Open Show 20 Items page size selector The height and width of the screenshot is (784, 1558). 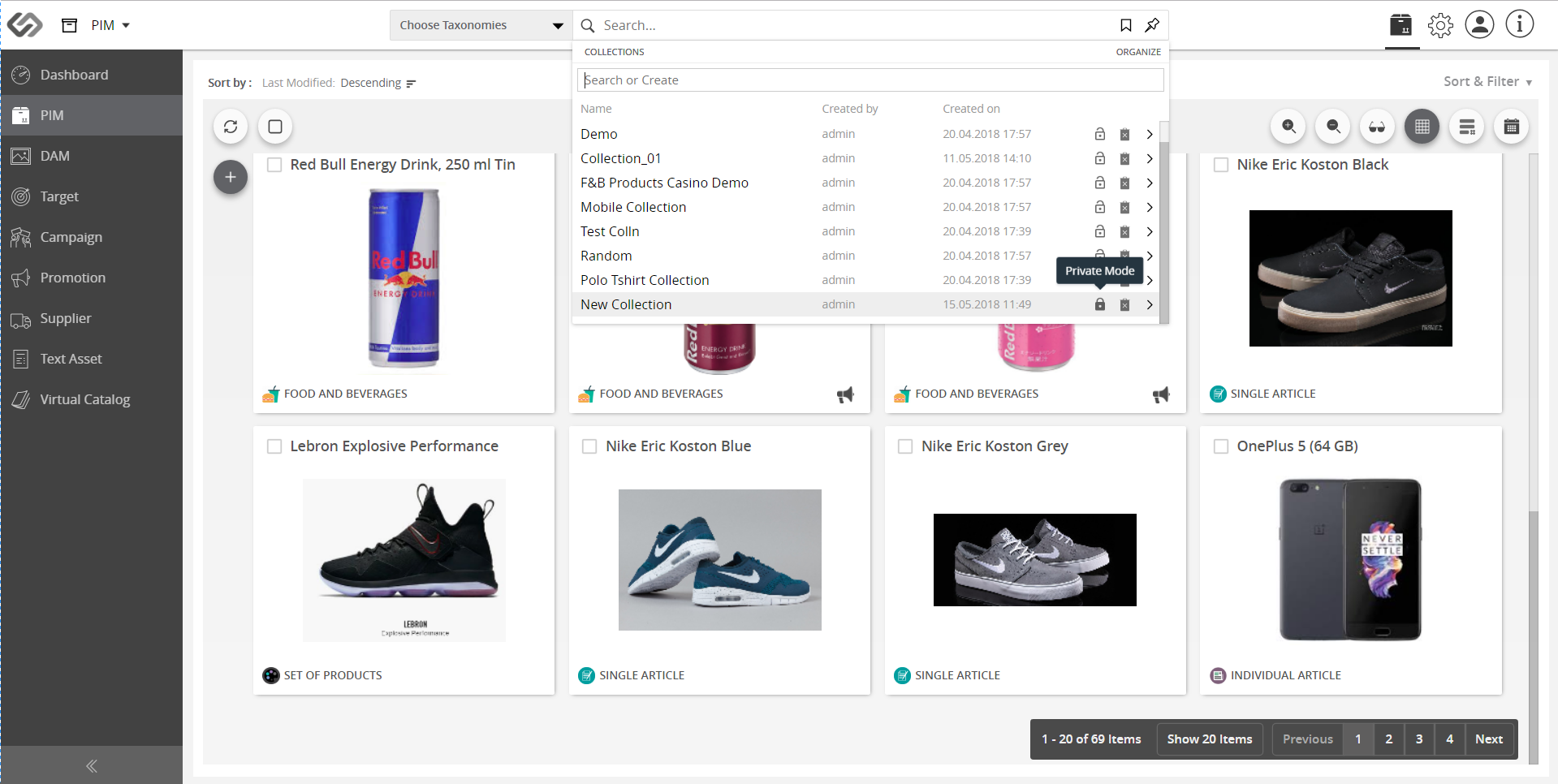(x=1210, y=739)
